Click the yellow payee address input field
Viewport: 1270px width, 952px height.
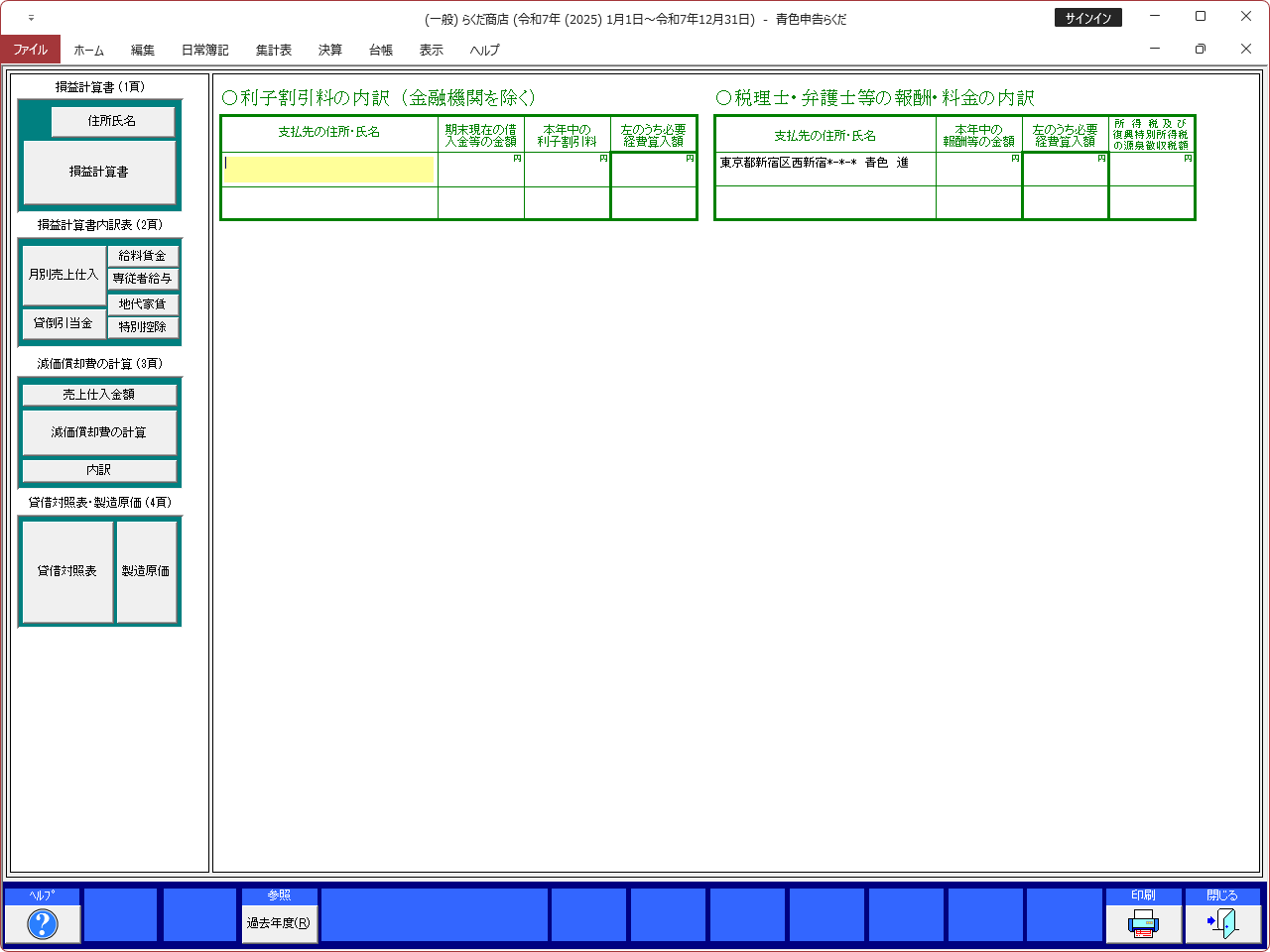tap(329, 170)
